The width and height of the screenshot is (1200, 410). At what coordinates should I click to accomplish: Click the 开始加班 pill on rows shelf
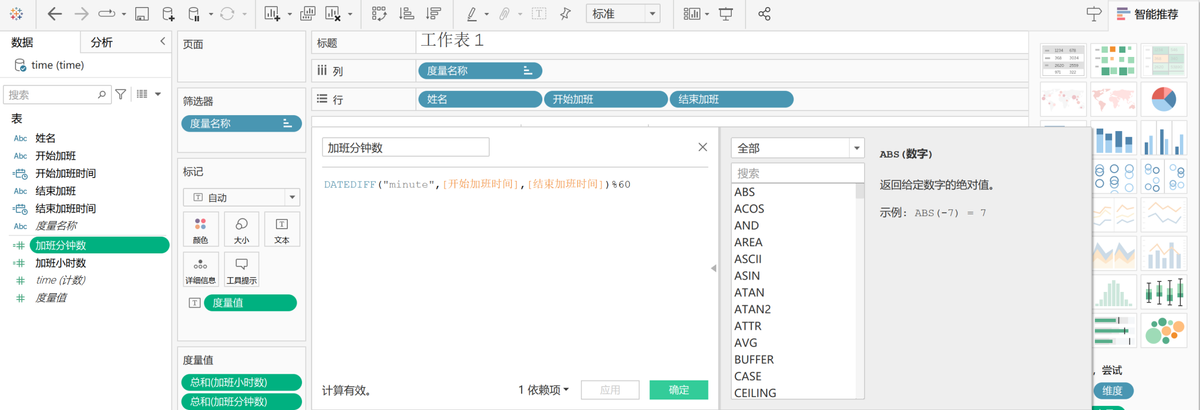(x=606, y=100)
